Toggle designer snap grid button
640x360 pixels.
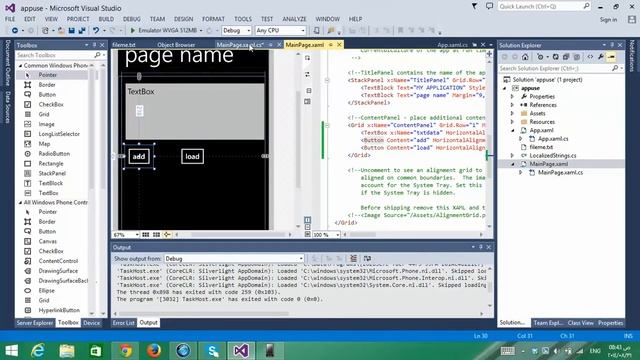tap(146, 235)
